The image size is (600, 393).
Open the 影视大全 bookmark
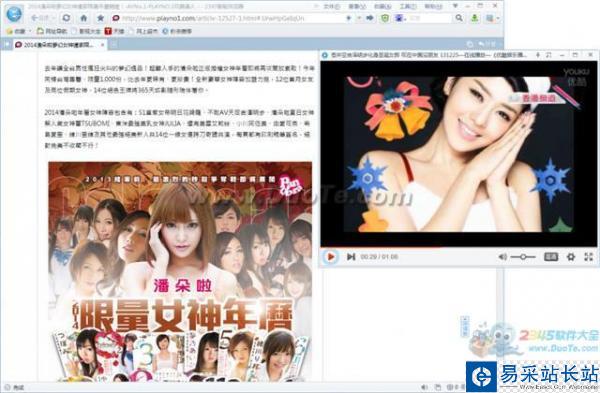click(86, 31)
